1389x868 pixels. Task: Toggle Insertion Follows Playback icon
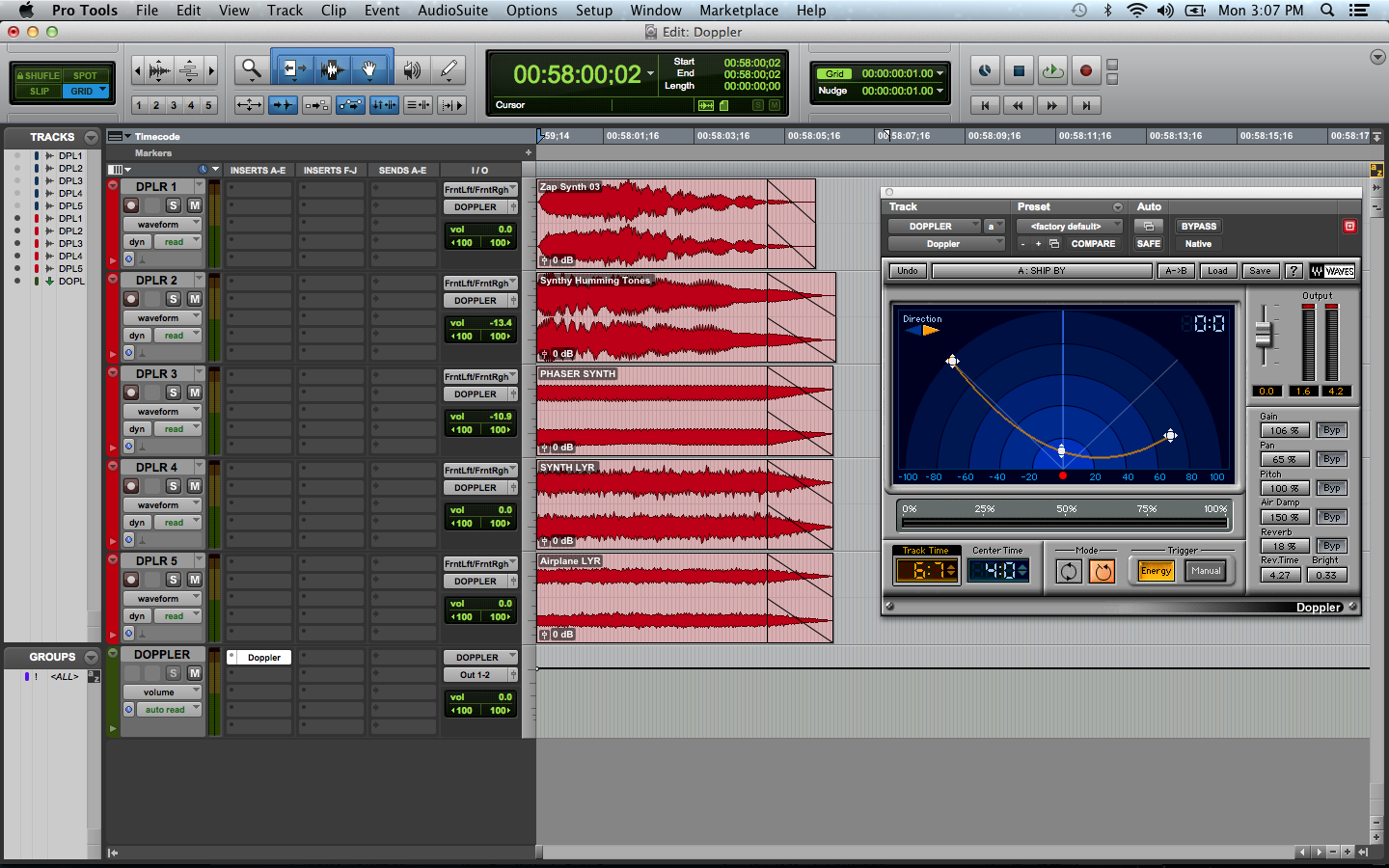[451, 105]
